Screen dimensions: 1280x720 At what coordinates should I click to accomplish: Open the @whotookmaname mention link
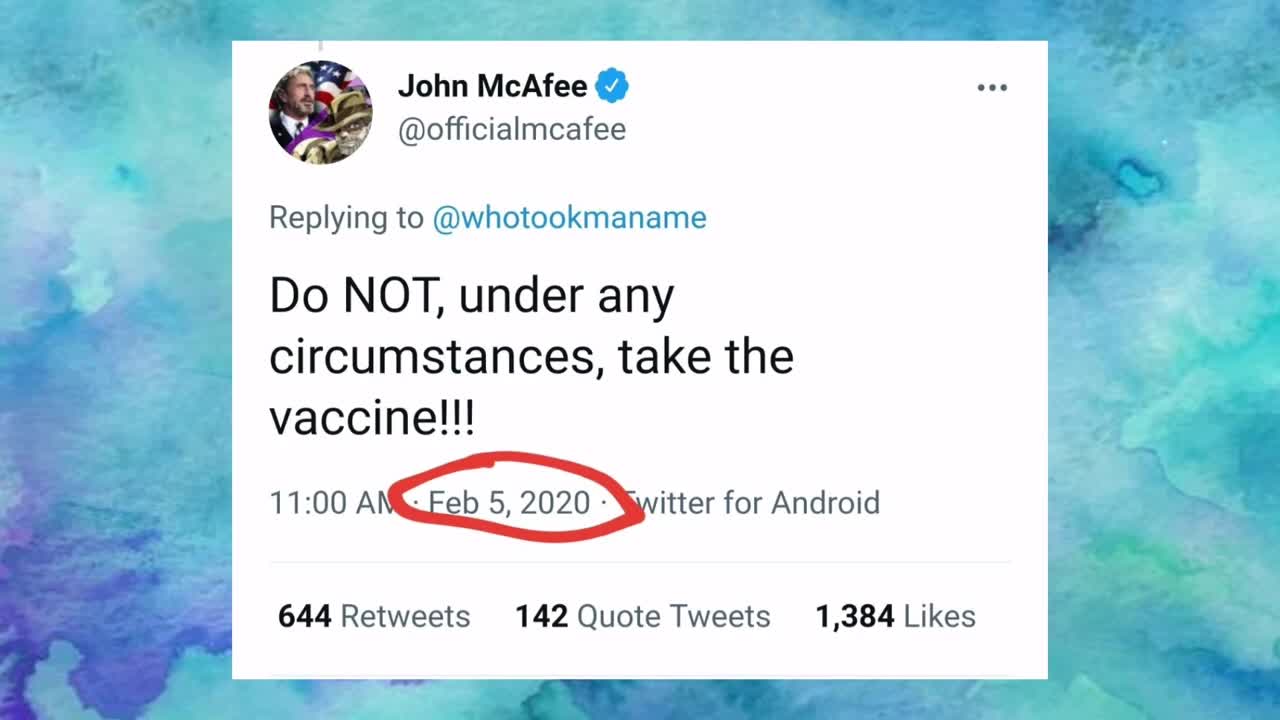pyautogui.click(x=569, y=218)
